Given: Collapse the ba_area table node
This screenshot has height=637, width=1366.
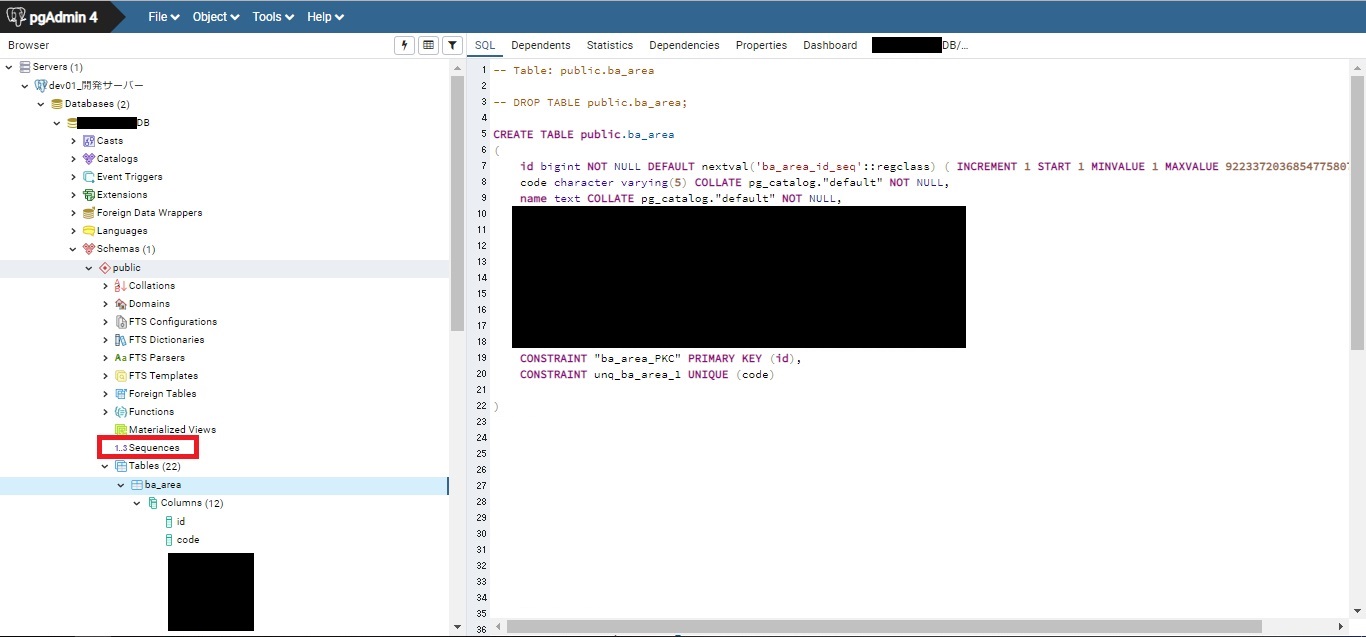Looking at the screenshot, I should click(x=121, y=485).
